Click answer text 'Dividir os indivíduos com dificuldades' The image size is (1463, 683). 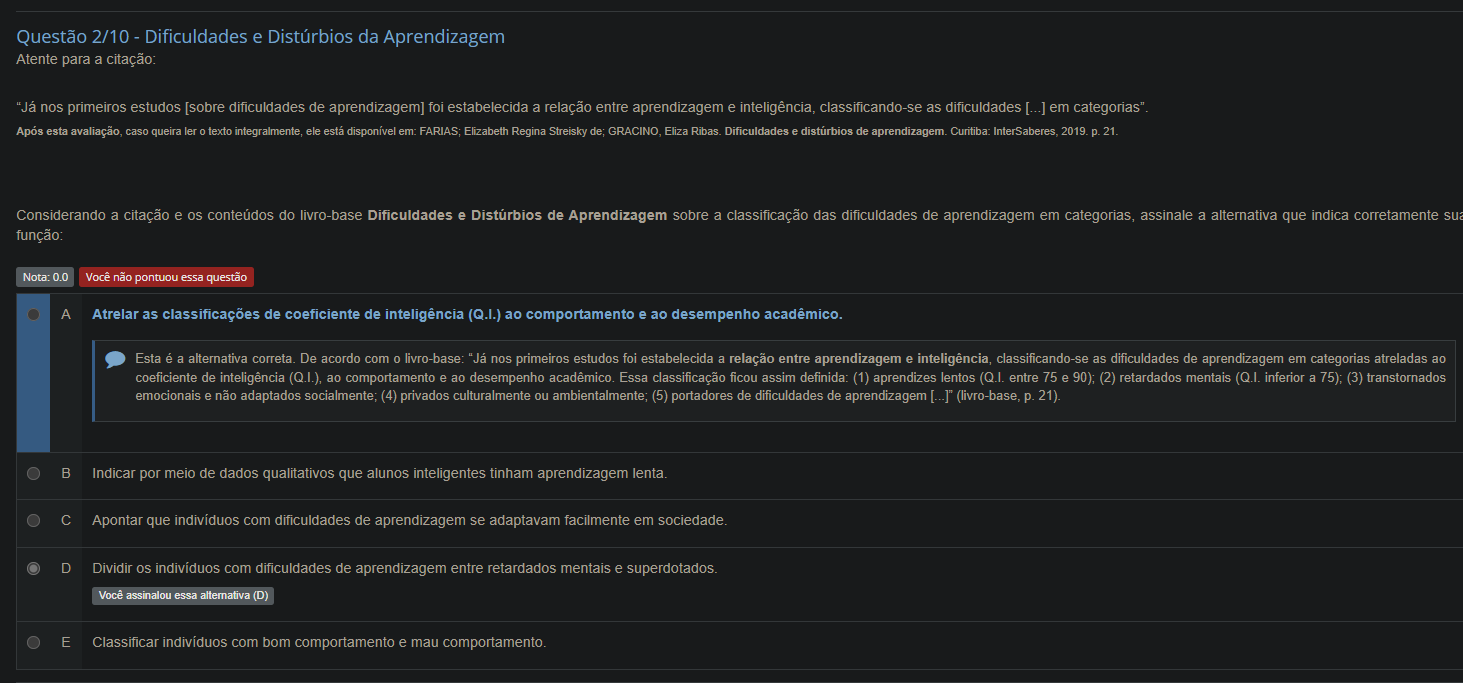click(x=404, y=568)
